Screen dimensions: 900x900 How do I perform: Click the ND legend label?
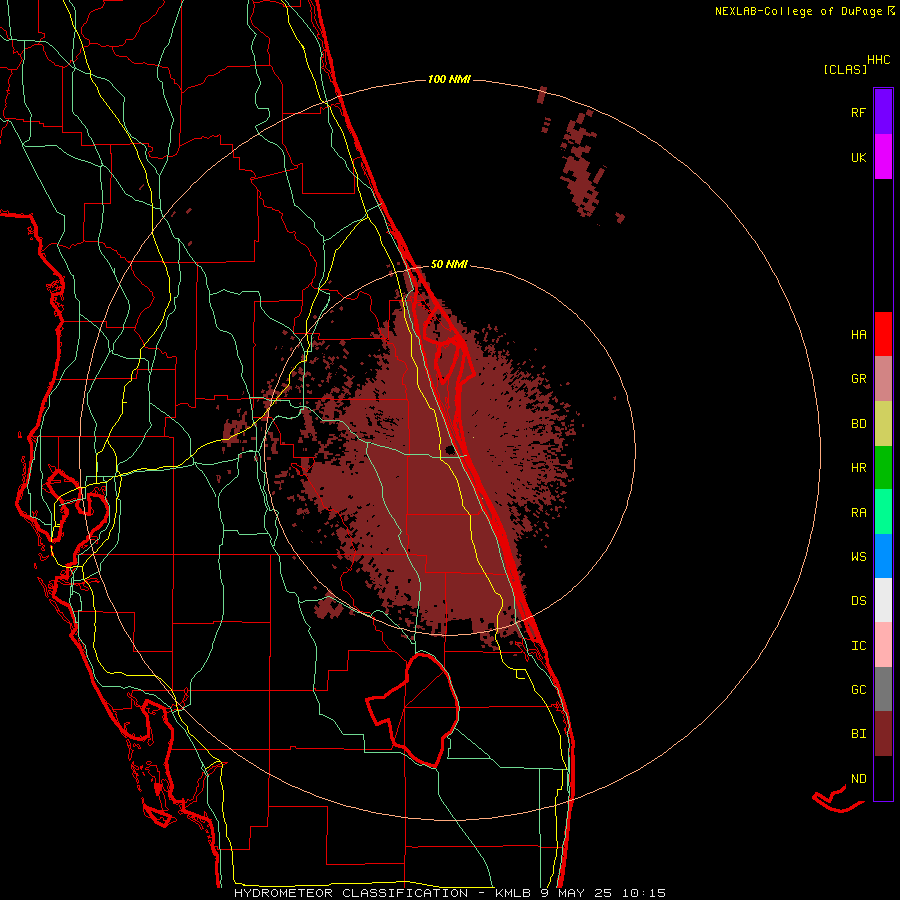(858, 778)
